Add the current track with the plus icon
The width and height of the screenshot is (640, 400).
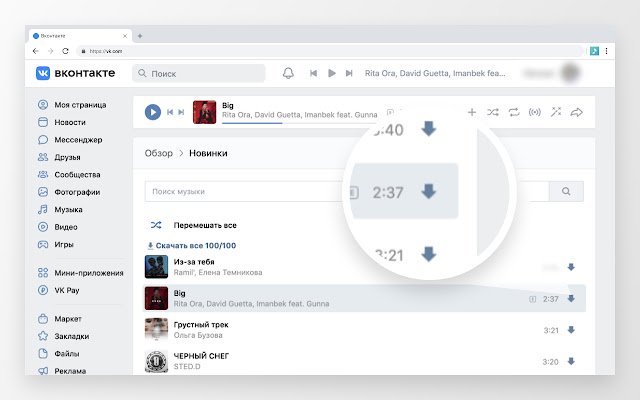[472, 112]
